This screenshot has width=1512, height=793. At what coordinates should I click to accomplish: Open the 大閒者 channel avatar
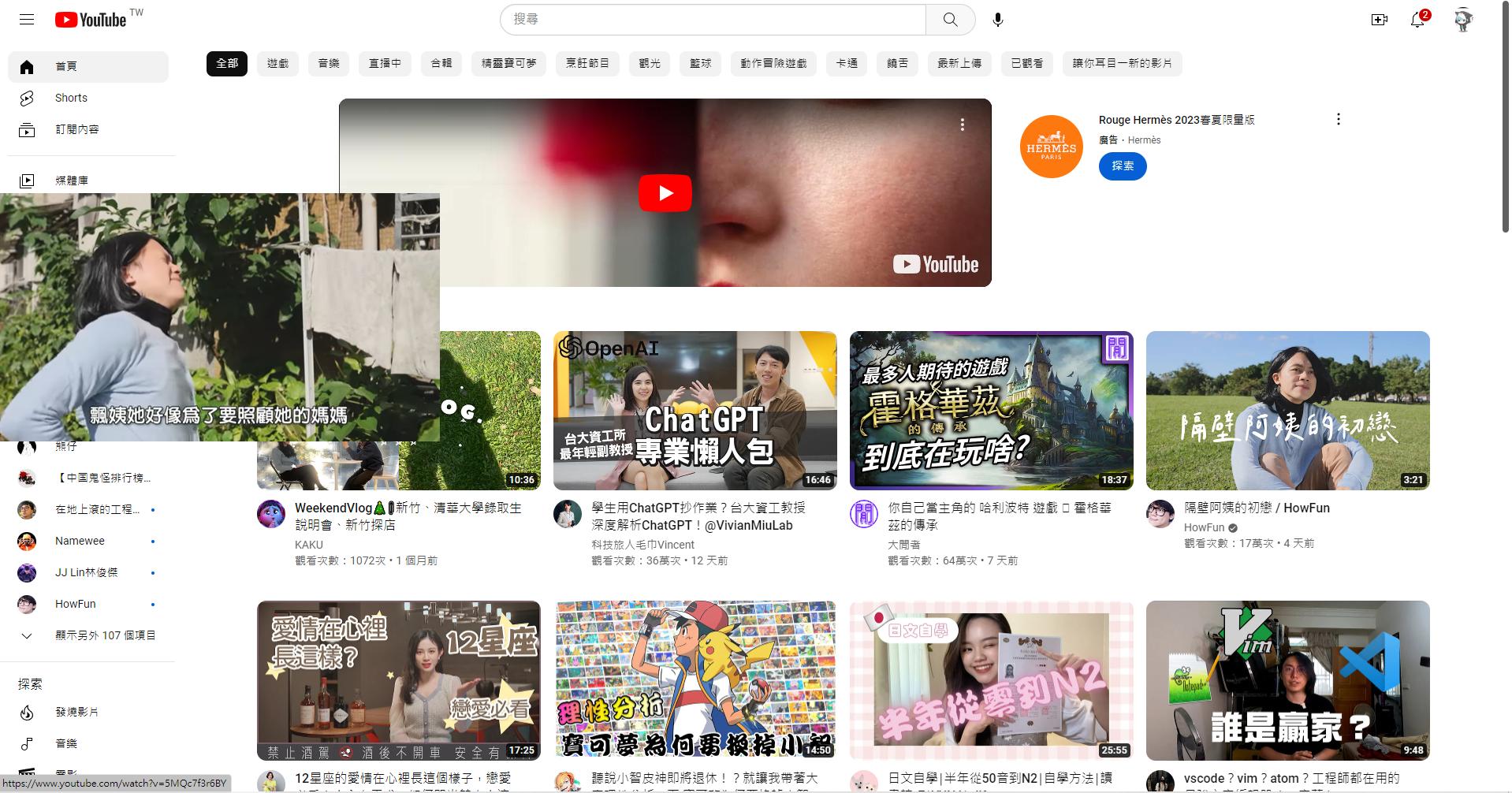864,514
